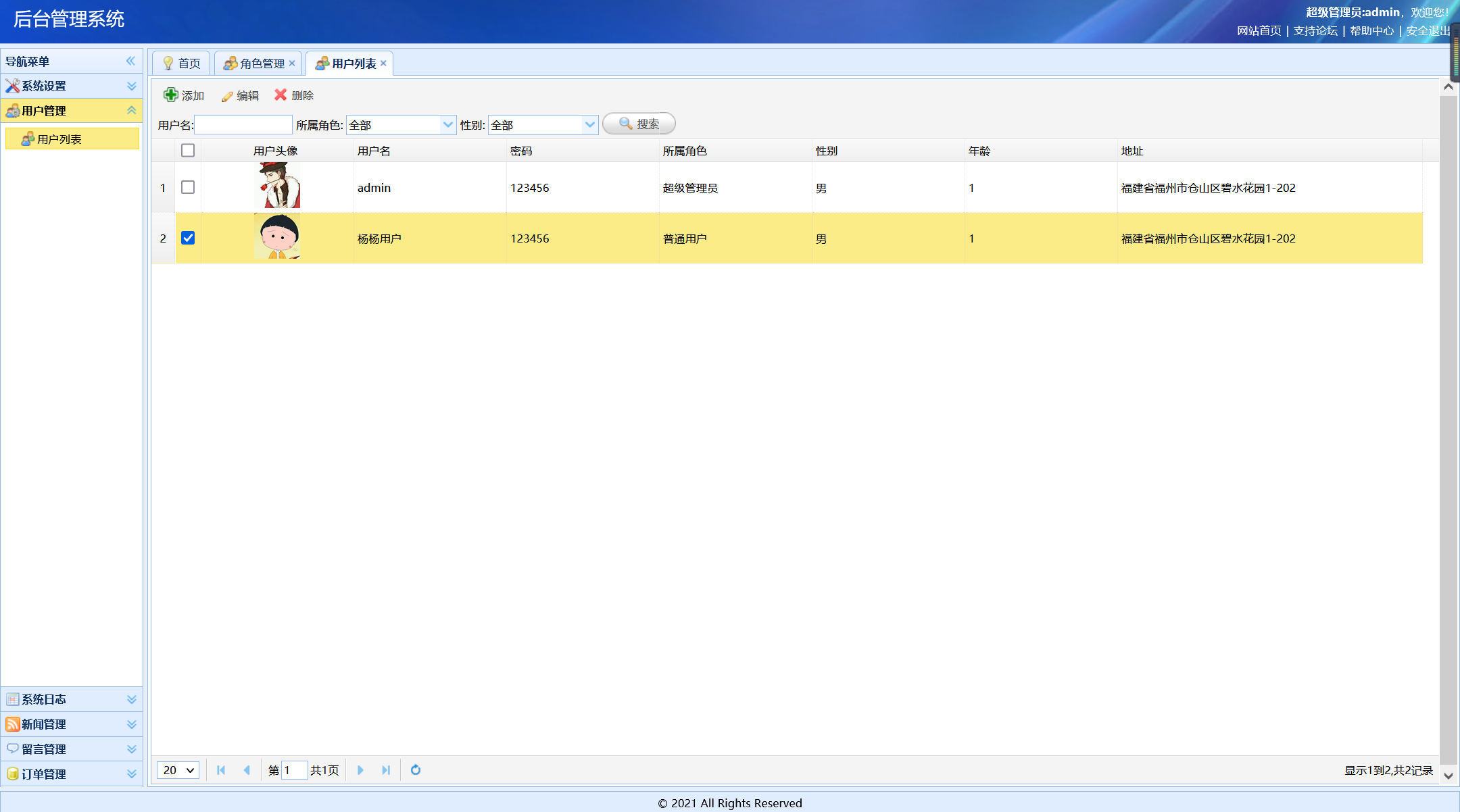Screen dimensions: 1460x812
Task: Go to previous page in pagination
Action: 247,770
